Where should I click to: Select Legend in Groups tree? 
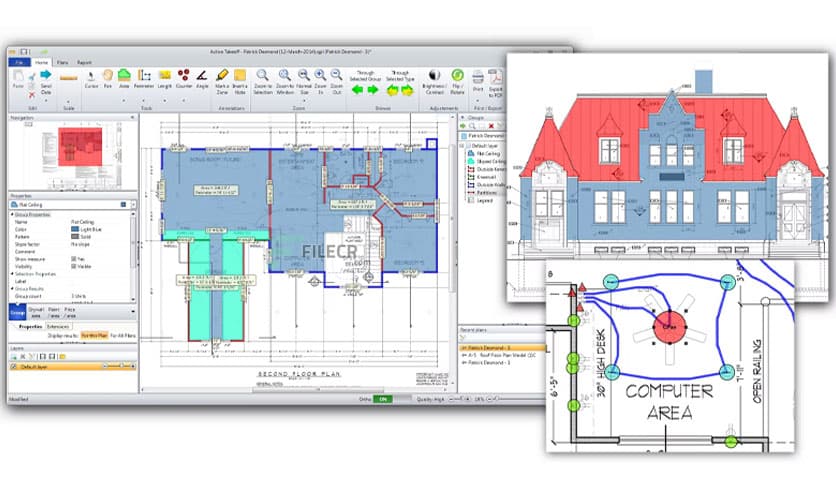tap(484, 200)
